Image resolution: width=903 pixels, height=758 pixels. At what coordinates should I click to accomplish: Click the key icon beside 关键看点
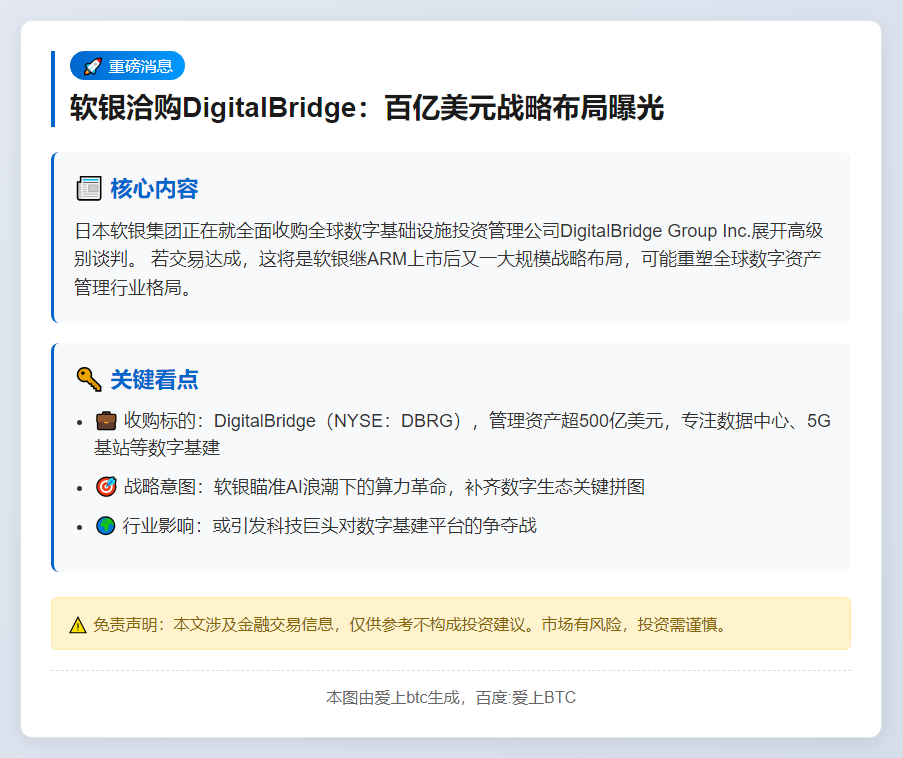(89, 380)
